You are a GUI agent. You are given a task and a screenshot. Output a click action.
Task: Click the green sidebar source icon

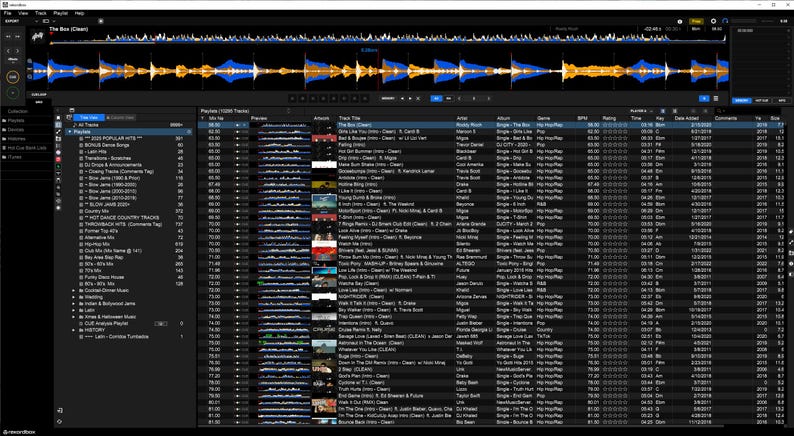pyautogui.click(x=59, y=166)
